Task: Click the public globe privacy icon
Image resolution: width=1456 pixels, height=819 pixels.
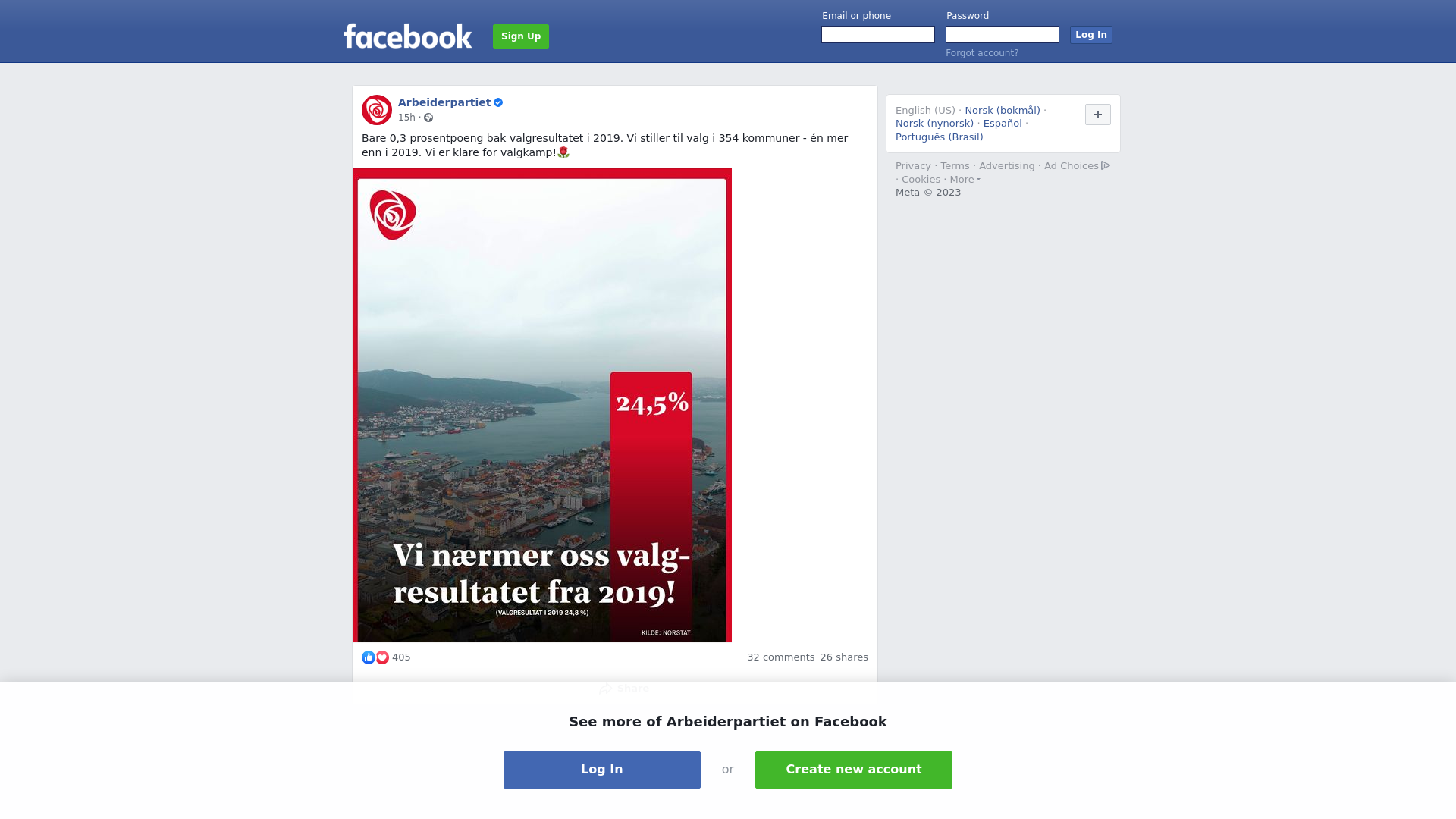Action: [x=428, y=118]
